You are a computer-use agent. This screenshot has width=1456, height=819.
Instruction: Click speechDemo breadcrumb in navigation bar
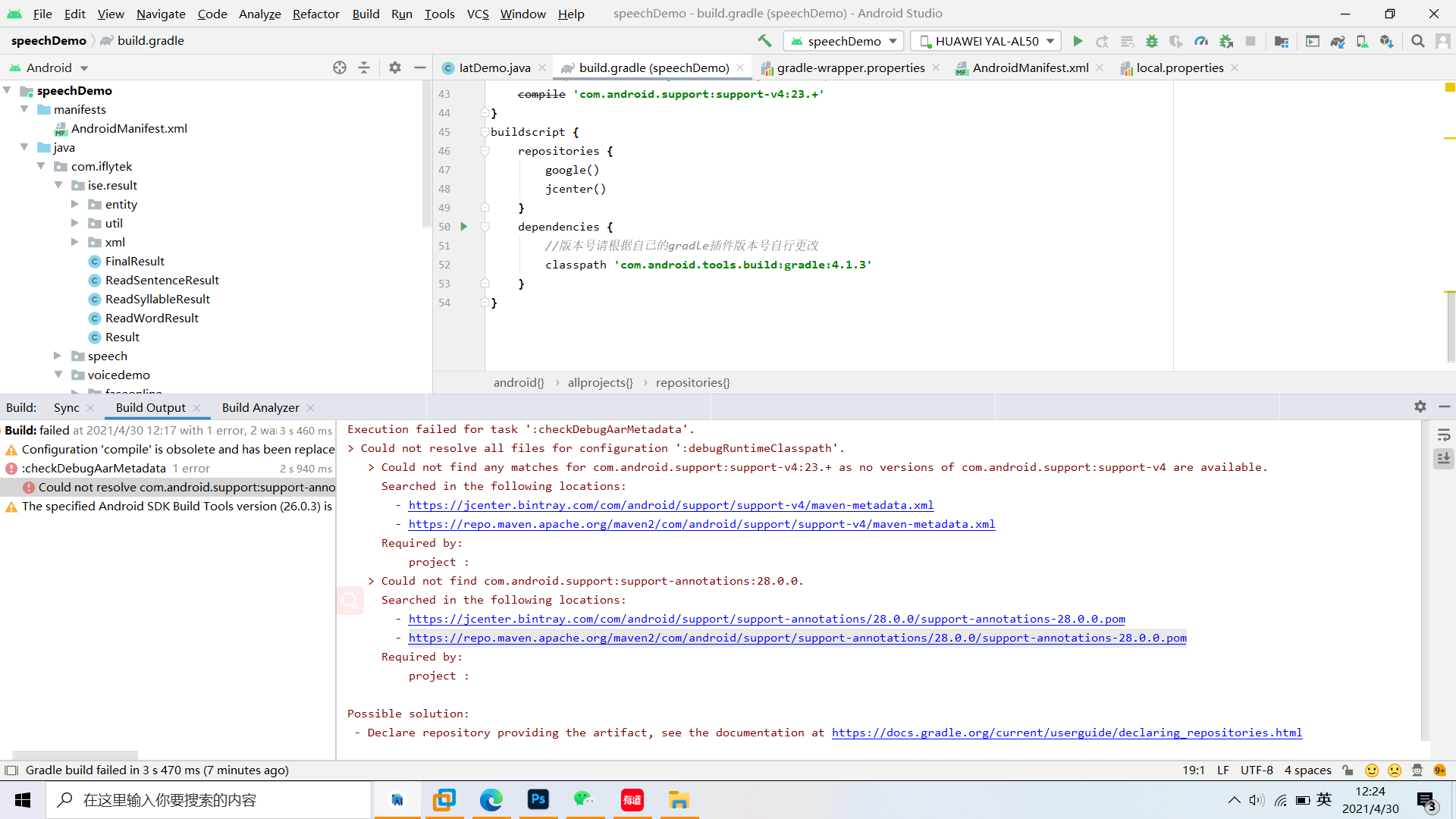pyautogui.click(x=49, y=41)
